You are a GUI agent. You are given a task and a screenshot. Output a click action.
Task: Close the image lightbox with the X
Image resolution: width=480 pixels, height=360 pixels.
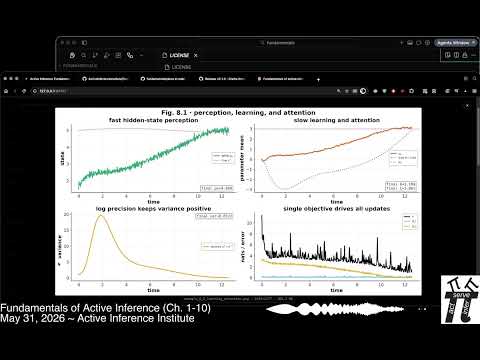pyautogui.click(x=467, y=105)
